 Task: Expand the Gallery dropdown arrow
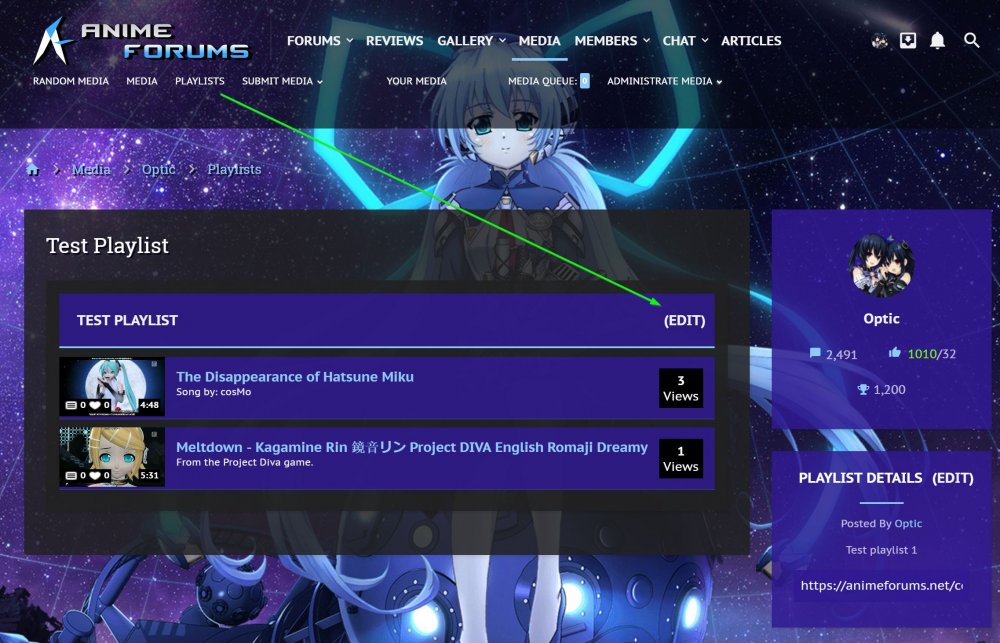(502, 41)
